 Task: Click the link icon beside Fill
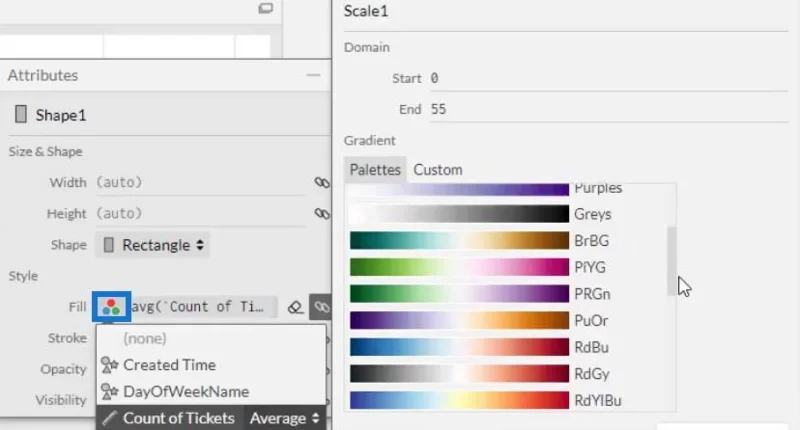[320, 307]
